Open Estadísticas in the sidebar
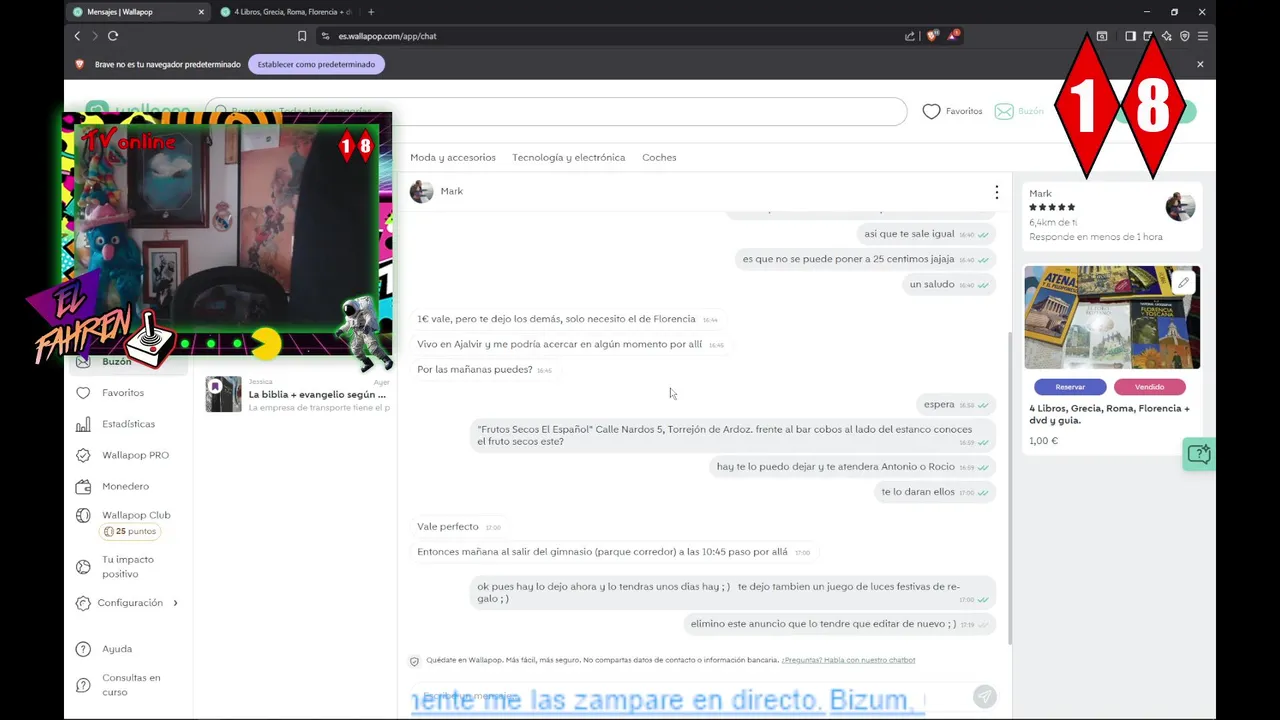 pyautogui.click(x=130, y=424)
